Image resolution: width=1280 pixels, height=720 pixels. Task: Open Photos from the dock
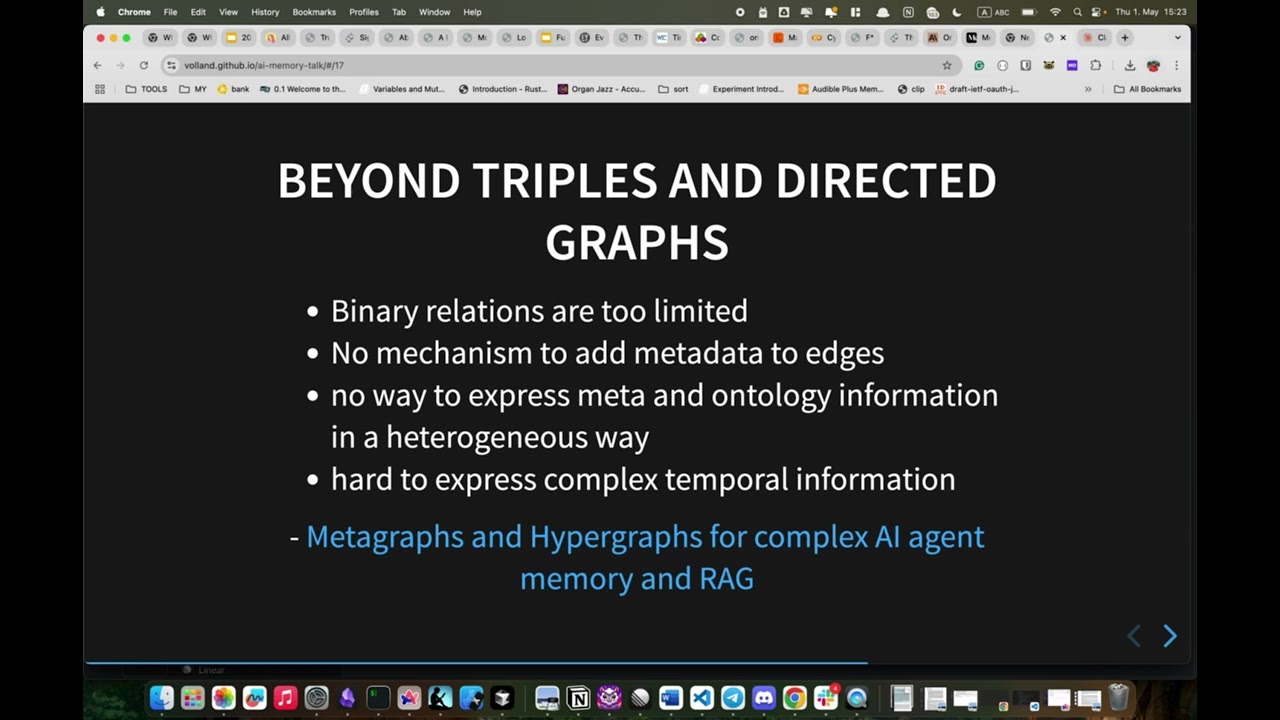click(x=223, y=697)
